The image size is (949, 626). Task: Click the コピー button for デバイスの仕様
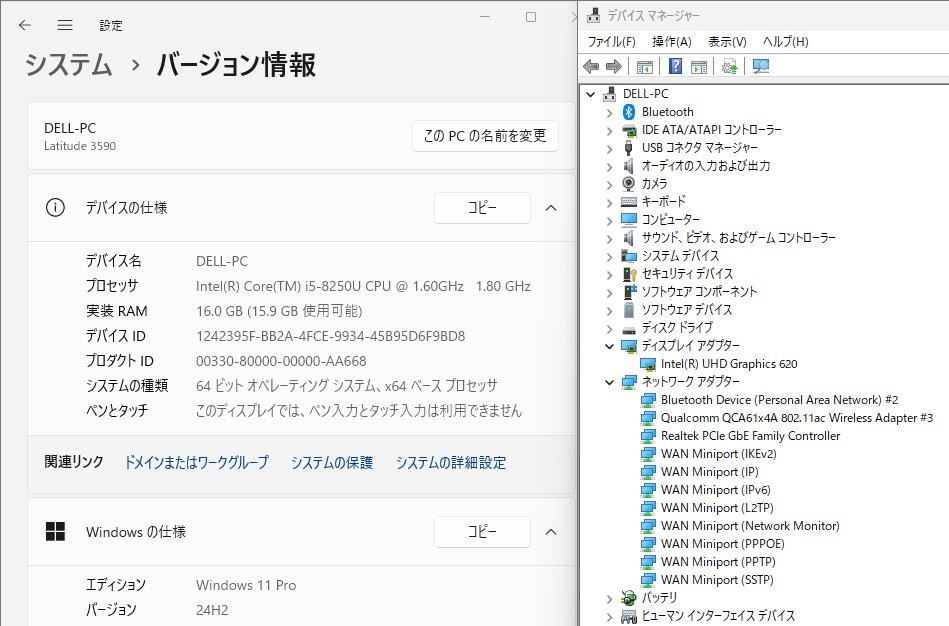tap(482, 207)
